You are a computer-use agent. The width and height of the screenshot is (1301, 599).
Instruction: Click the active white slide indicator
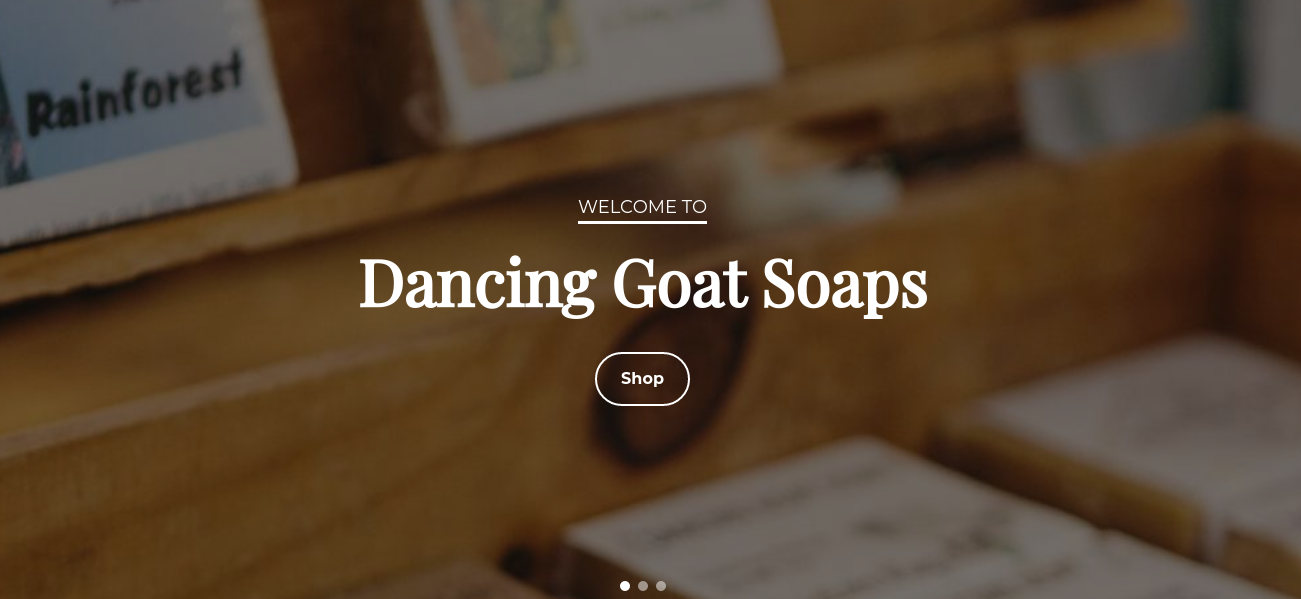click(x=625, y=586)
